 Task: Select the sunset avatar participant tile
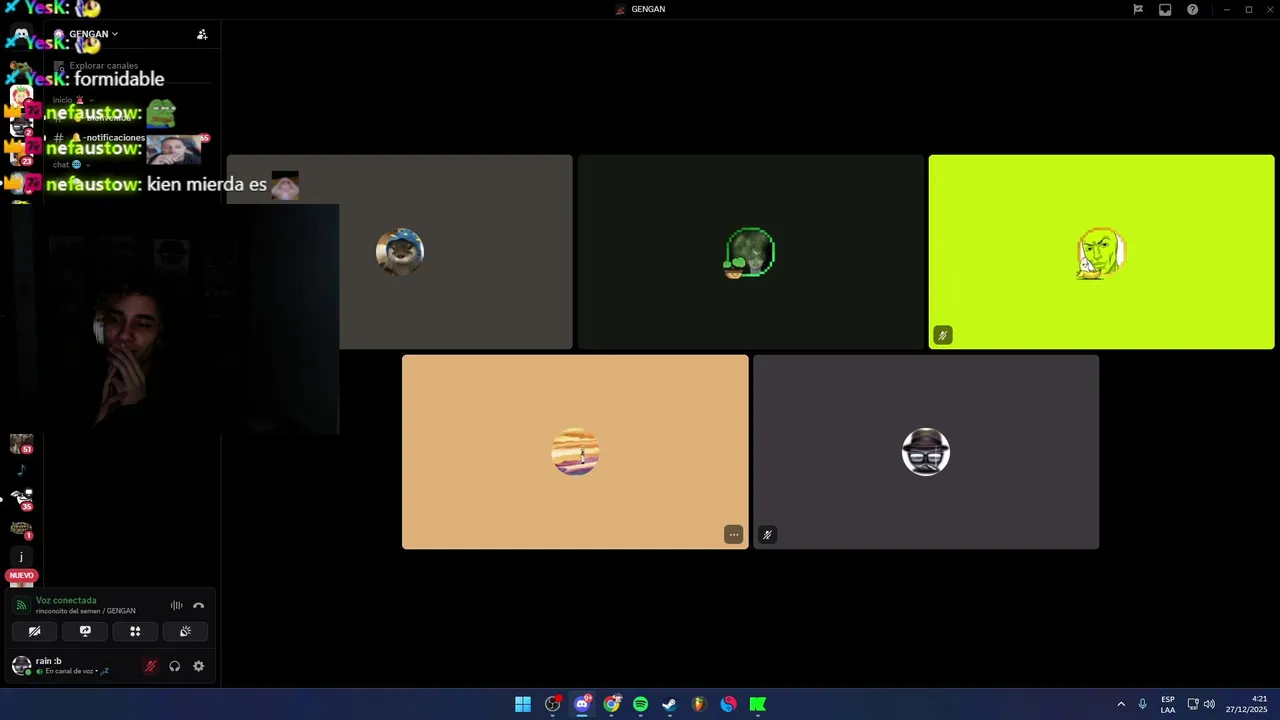[x=575, y=452]
